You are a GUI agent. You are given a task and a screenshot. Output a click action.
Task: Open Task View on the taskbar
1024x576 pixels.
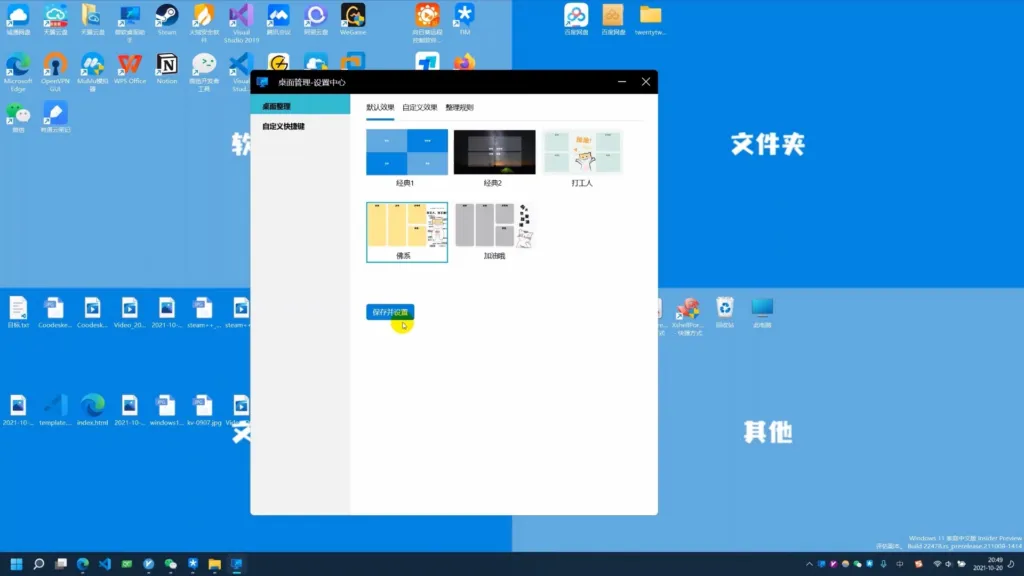click(x=61, y=564)
